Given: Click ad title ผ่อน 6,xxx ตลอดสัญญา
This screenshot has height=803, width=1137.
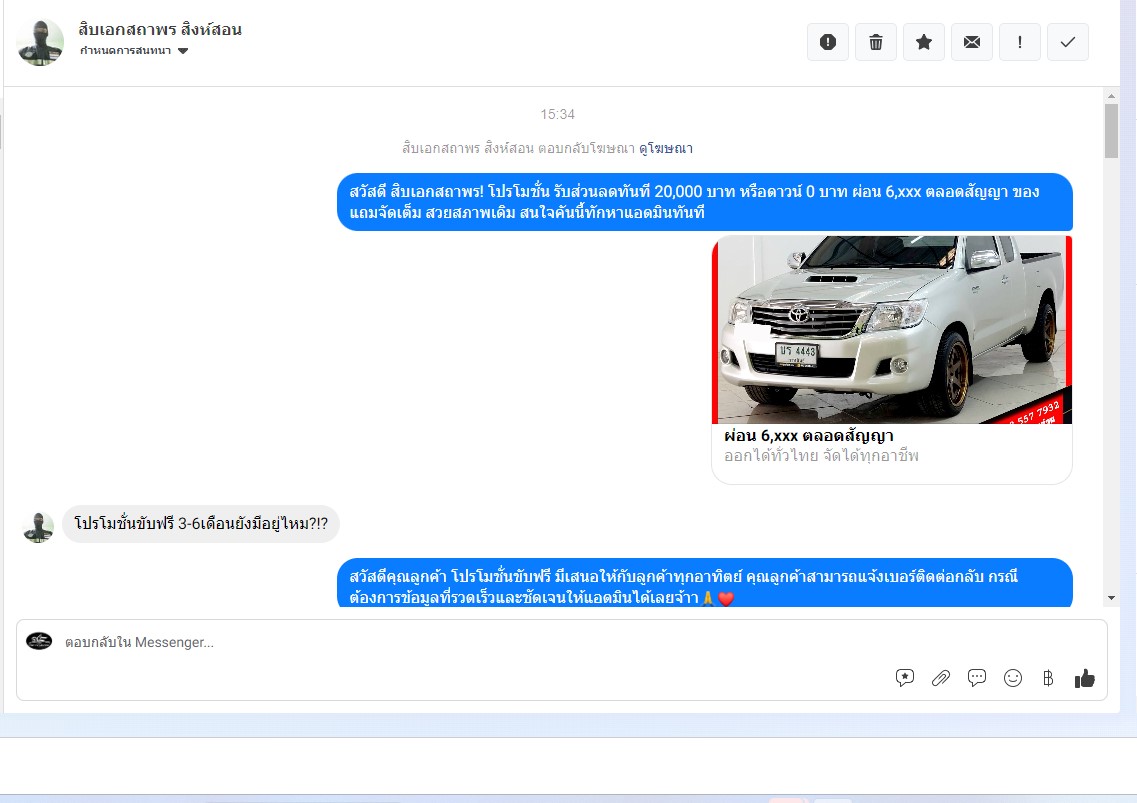Looking at the screenshot, I should pos(809,435).
